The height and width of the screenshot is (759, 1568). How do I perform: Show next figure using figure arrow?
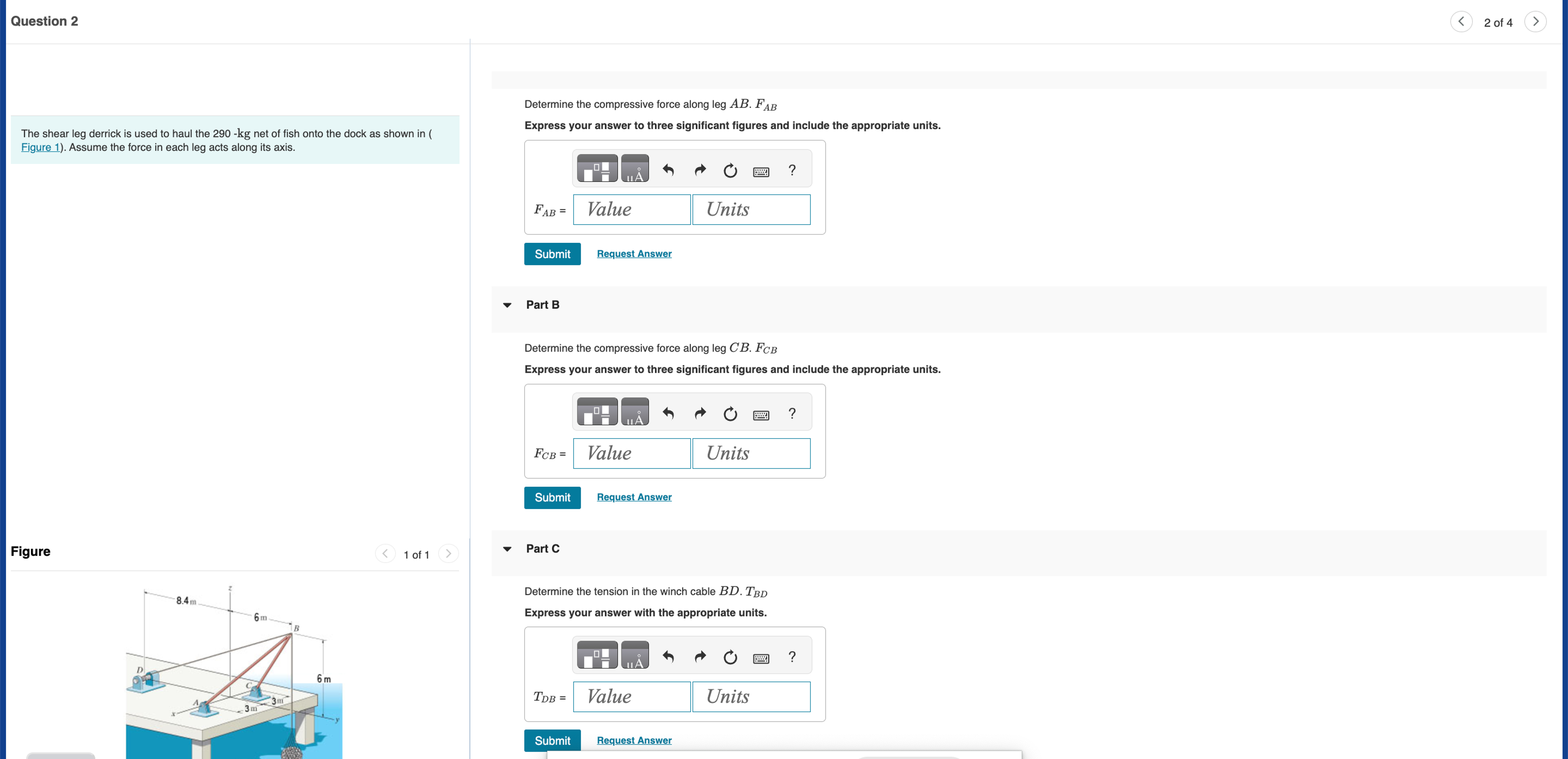pyautogui.click(x=449, y=554)
